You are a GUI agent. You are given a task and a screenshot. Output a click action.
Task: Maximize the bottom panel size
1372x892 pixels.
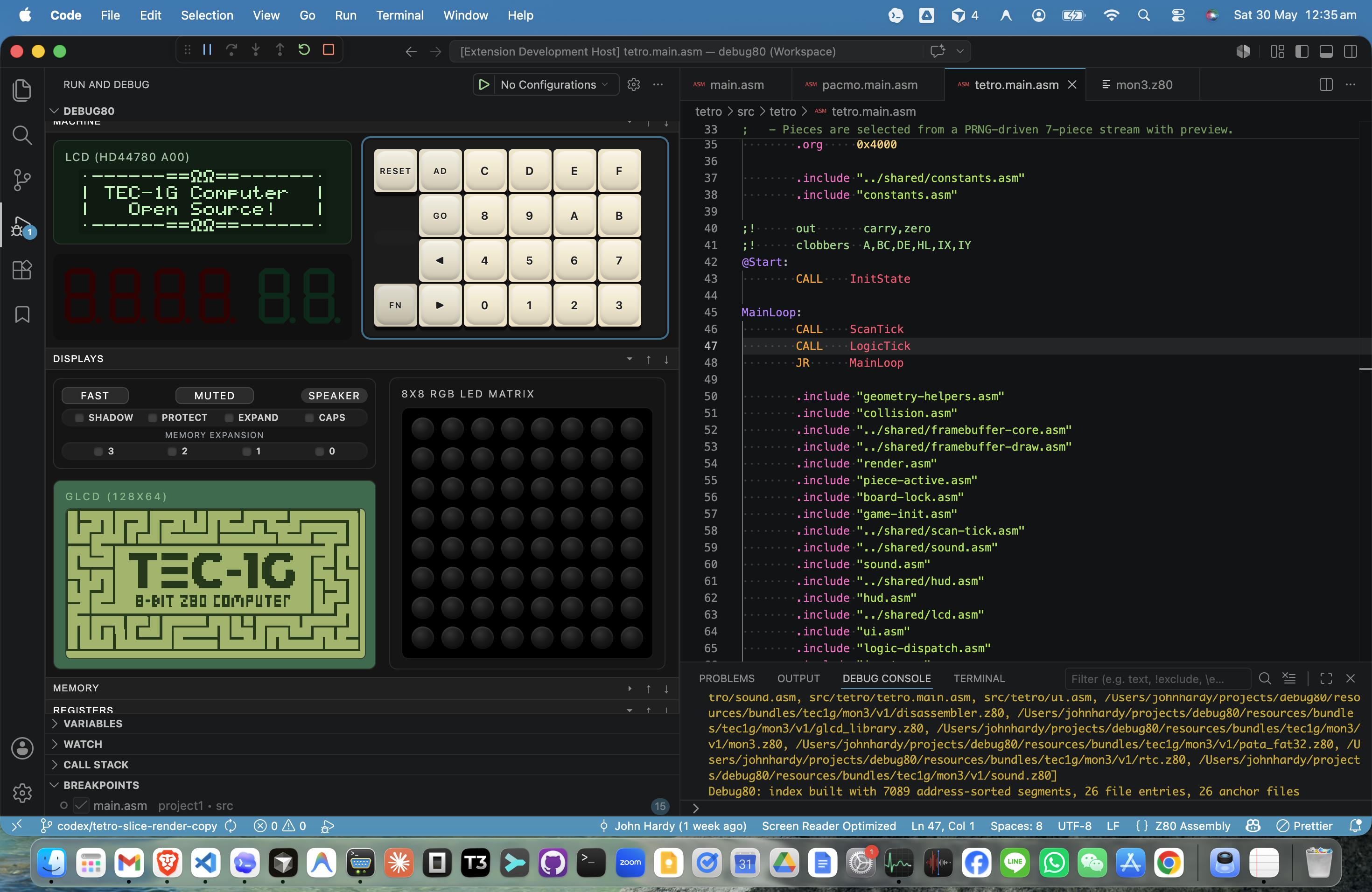coord(1326,678)
